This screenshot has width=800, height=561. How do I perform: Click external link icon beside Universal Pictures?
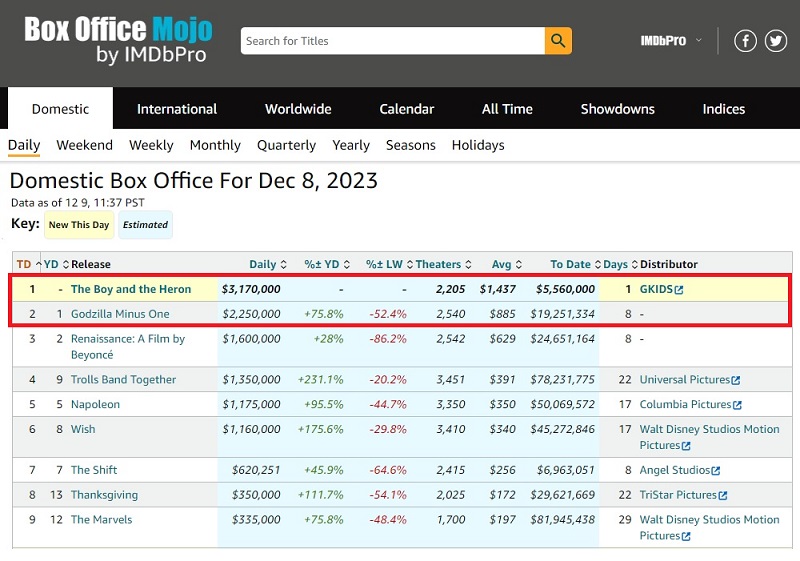tap(736, 380)
